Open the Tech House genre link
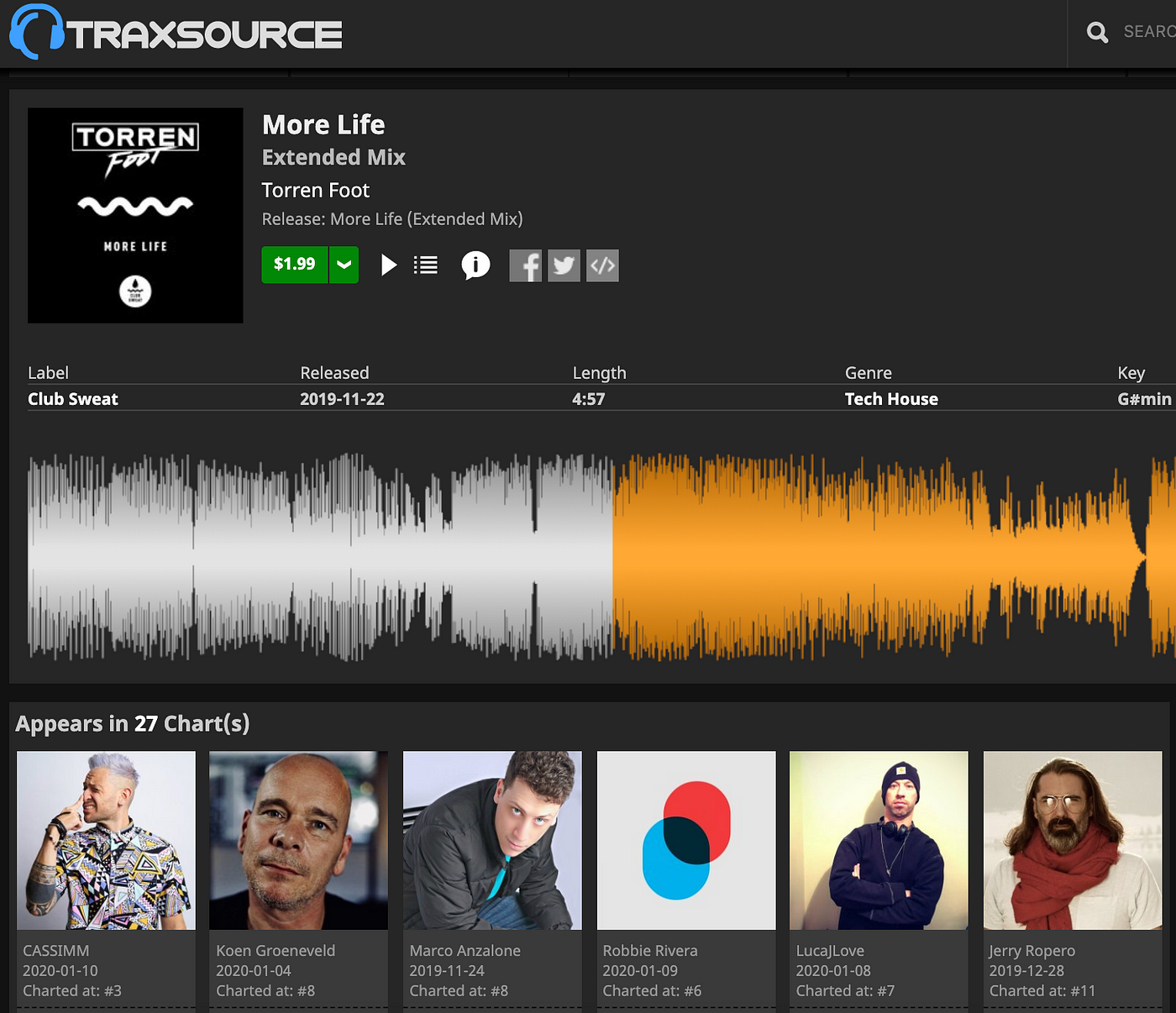This screenshot has width=1176, height=1013. click(891, 399)
